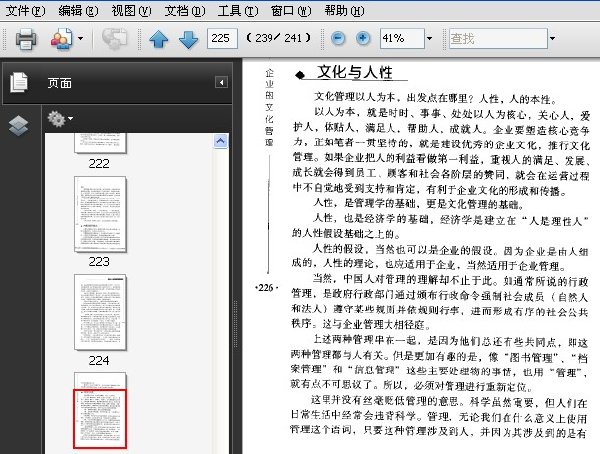Image resolution: width=600 pixels, height=454 pixels.
Task: Open the zoom level dropdown arrow
Action: tap(429, 38)
